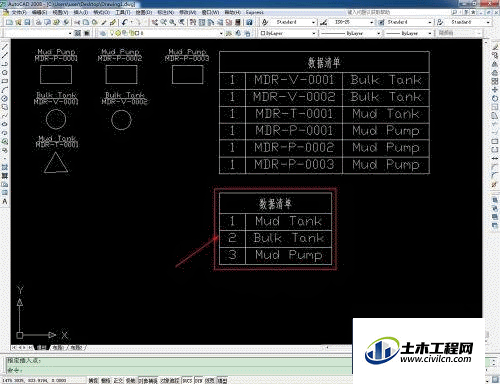Select the Arc tool
Image resolution: width=500 pixels, height=384 pixels.
pyautogui.click(x=5, y=90)
